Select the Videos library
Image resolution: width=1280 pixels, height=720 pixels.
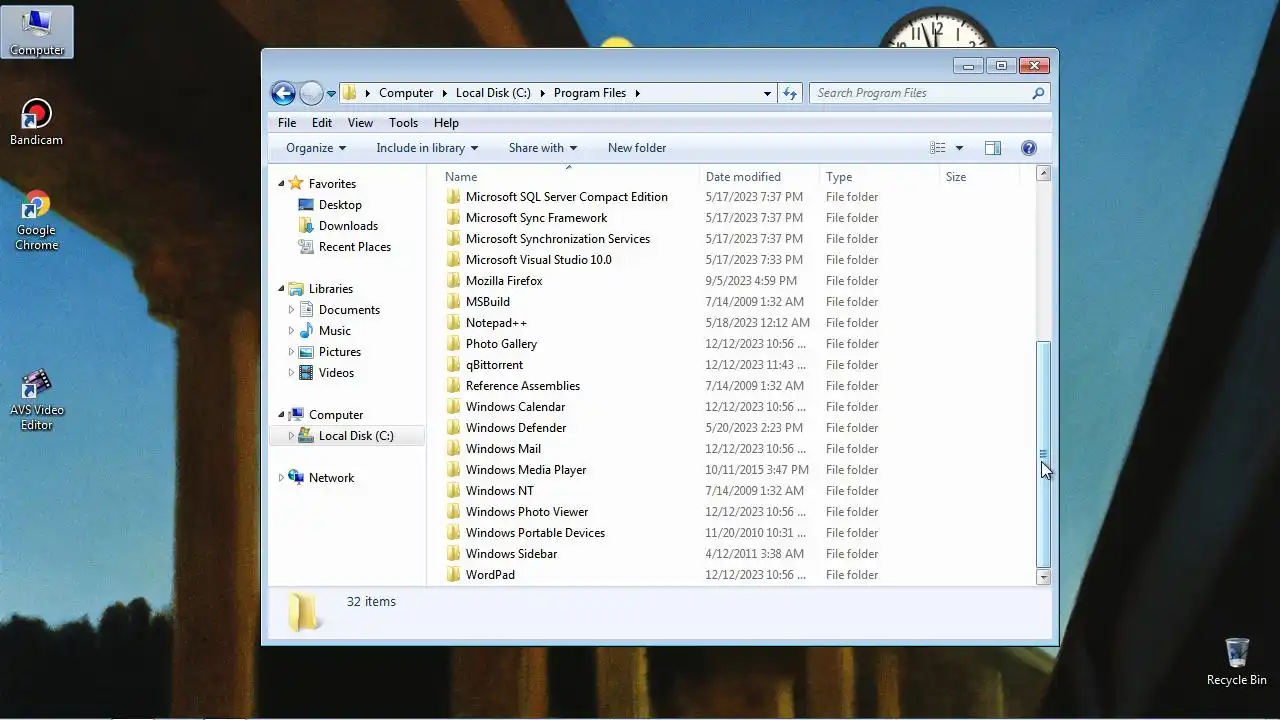click(x=336, y=373)
